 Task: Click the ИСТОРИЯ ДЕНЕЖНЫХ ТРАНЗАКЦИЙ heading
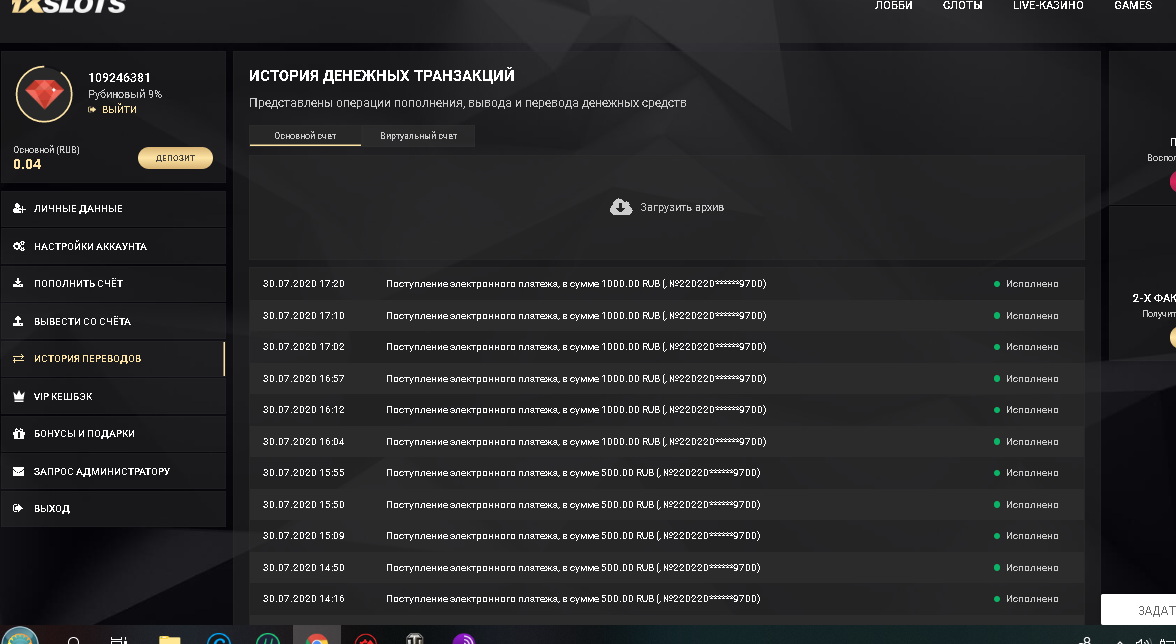coord(382,76)
